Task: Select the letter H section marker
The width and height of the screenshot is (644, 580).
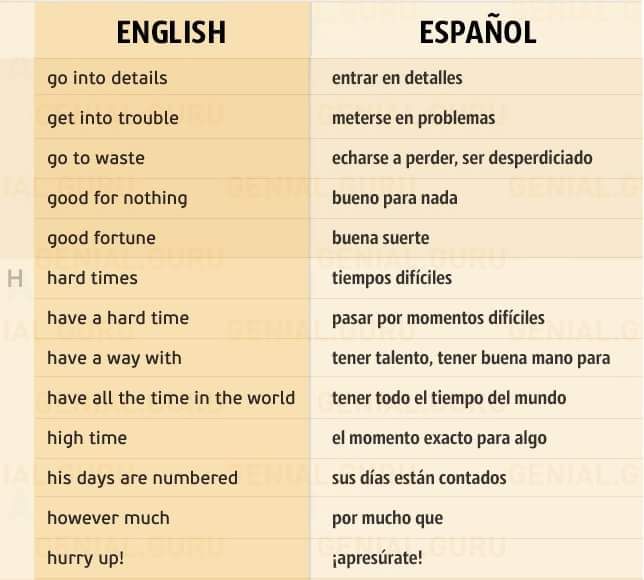Action: 15,279
